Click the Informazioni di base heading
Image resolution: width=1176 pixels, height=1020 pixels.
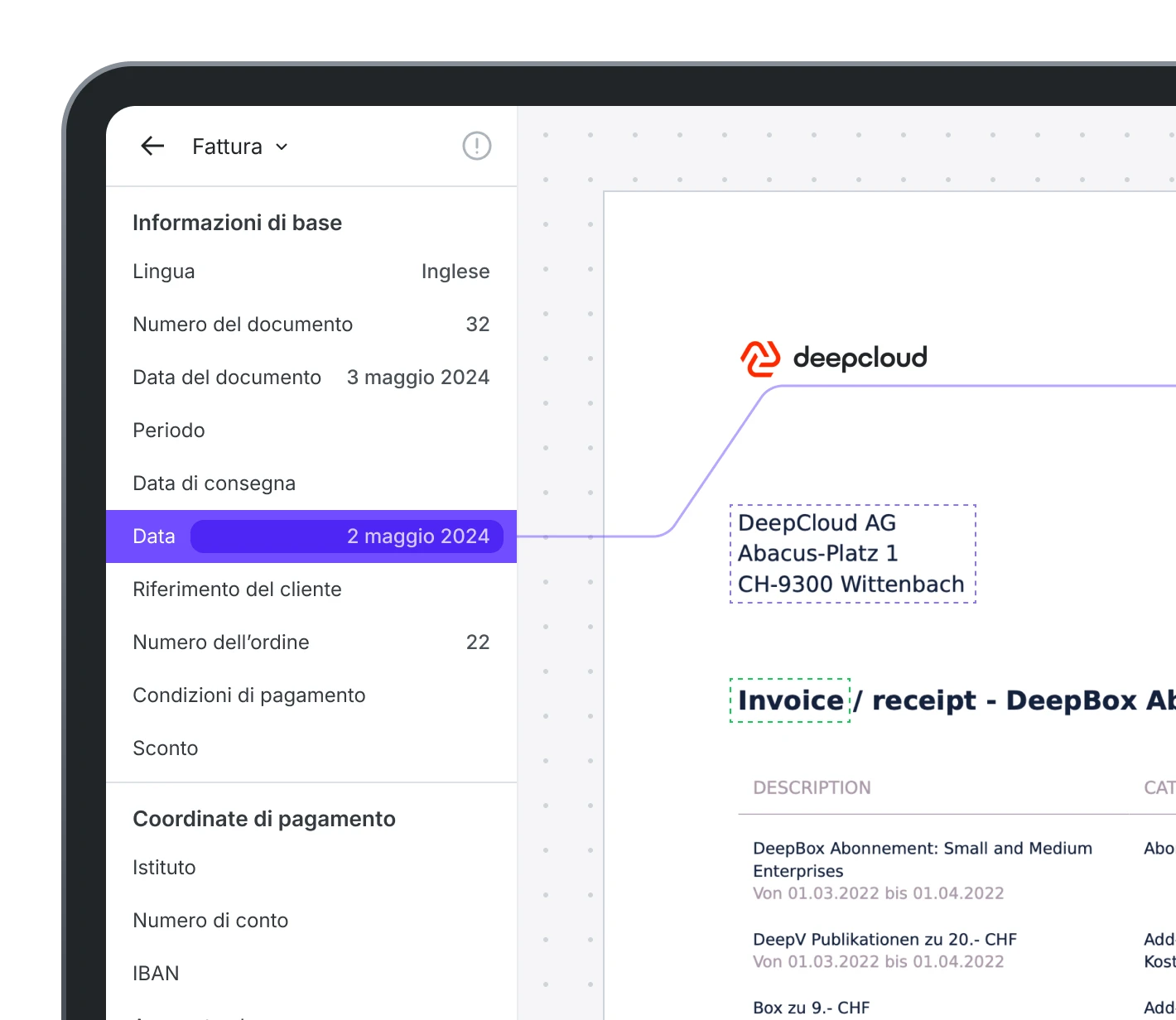[237, 223]
